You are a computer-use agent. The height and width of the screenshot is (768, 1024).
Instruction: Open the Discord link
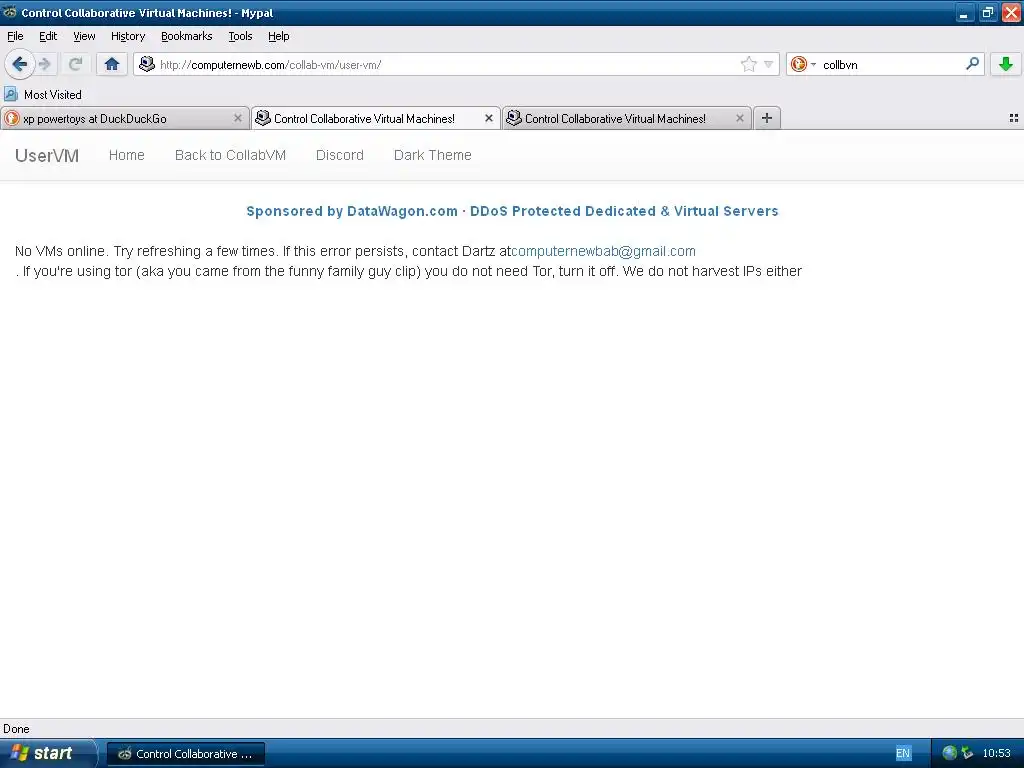click(x=340, y=155)
